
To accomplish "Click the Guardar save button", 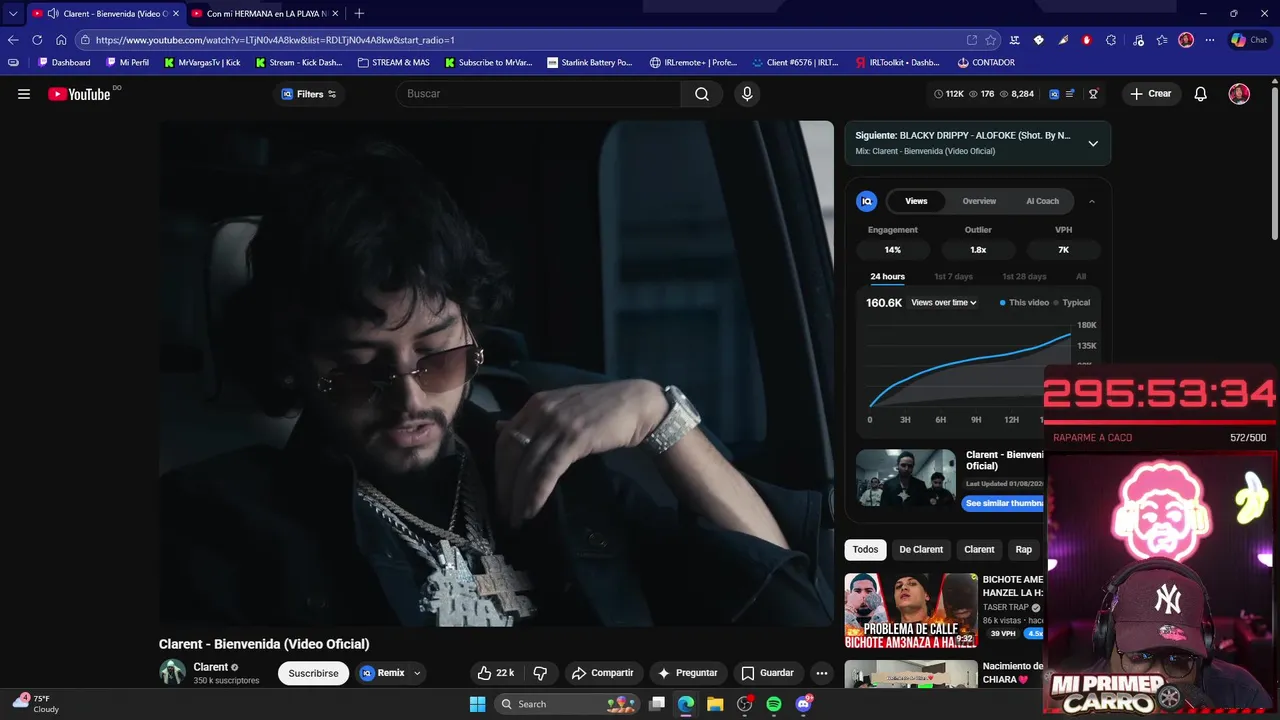I will (767, 673).
